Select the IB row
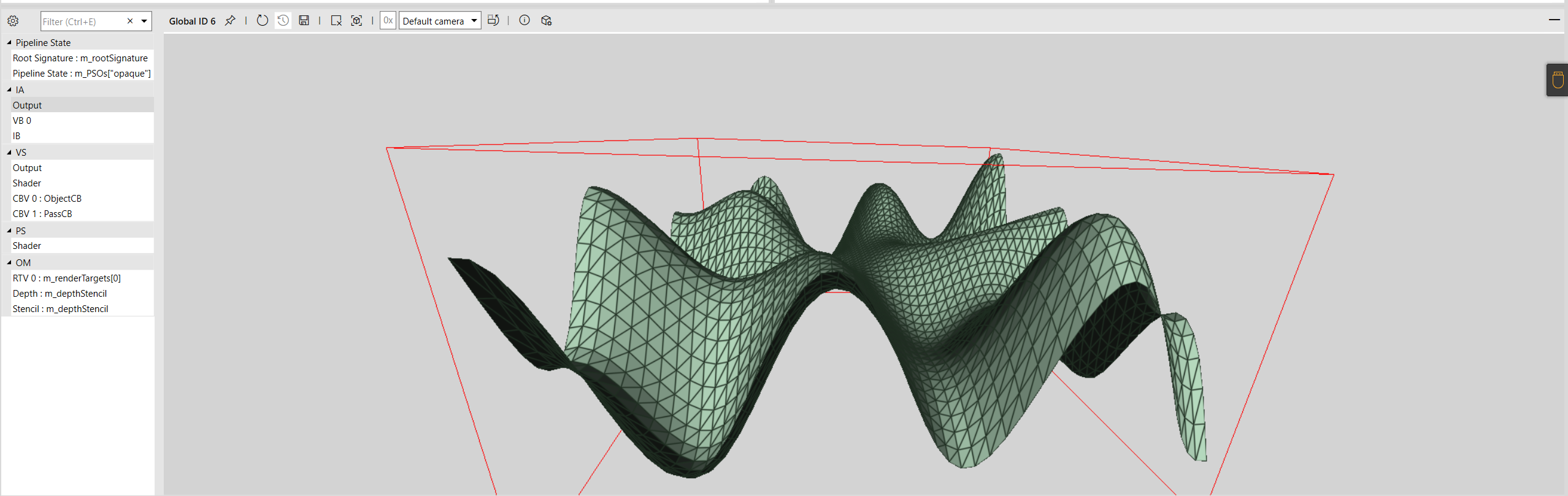Screen dimensions: 1568x496 (x=82, y=136)
